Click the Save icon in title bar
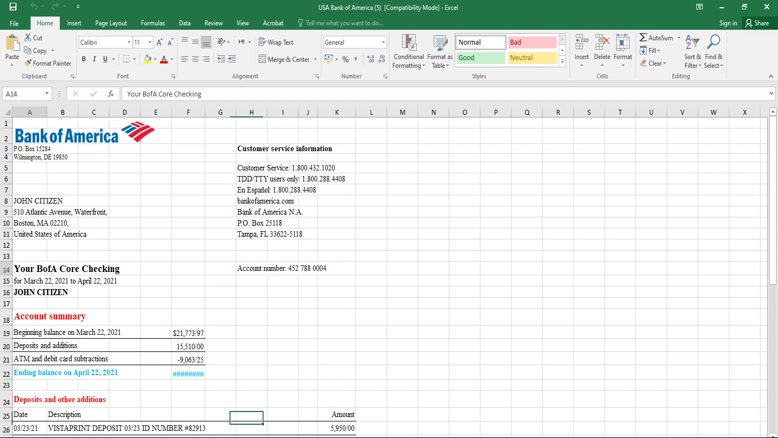The width and height of the screenshot is (778, 438). (x=13, y=7)
